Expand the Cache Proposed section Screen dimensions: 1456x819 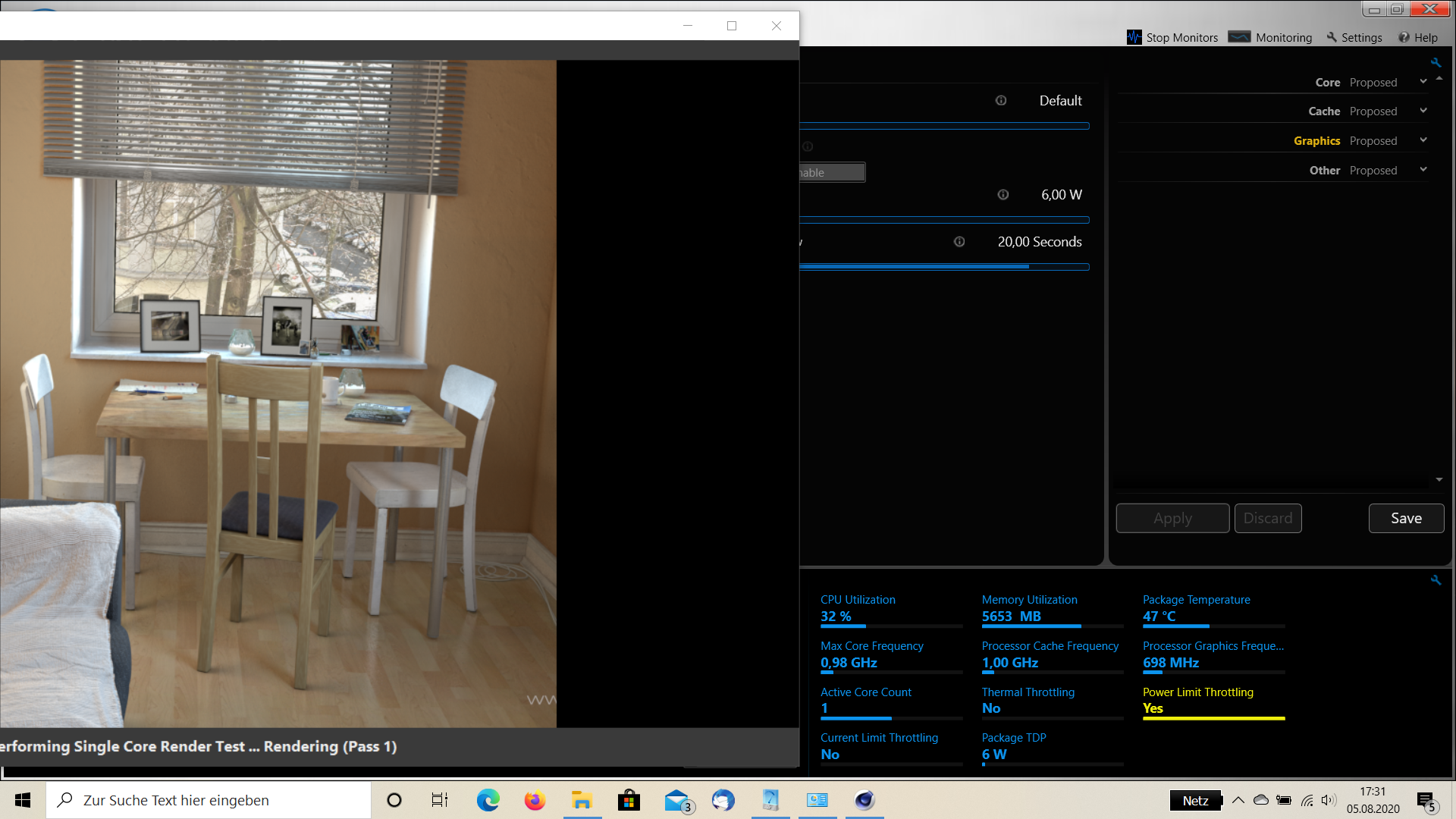pyautogui.click(x=1423, y=111)
